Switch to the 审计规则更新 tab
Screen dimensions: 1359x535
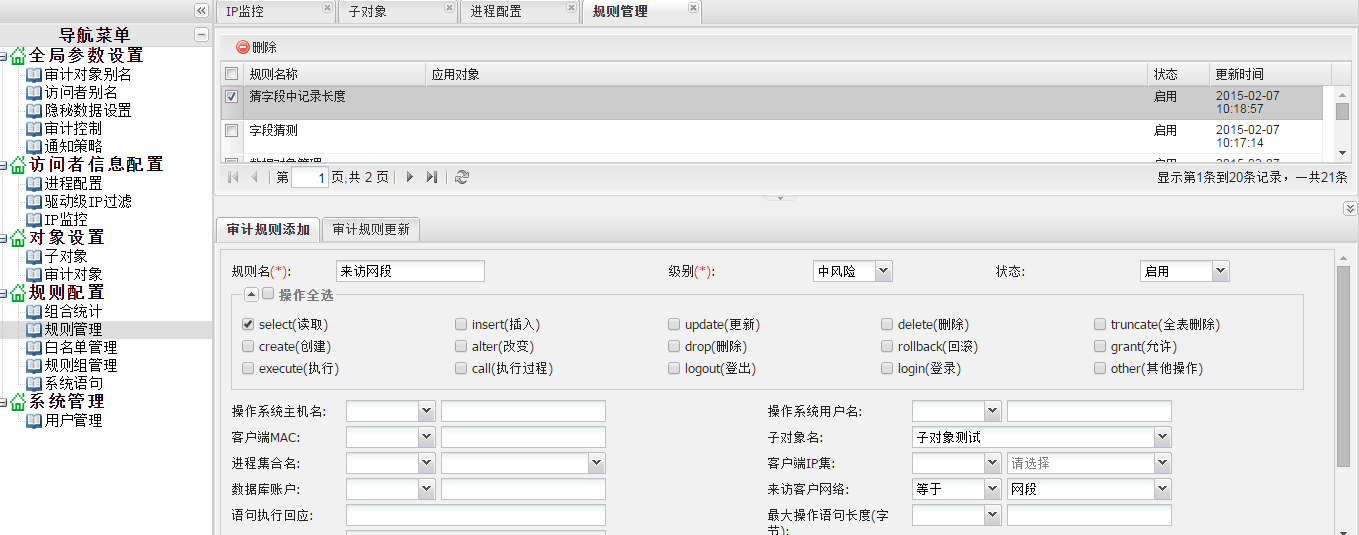(371, 229)
